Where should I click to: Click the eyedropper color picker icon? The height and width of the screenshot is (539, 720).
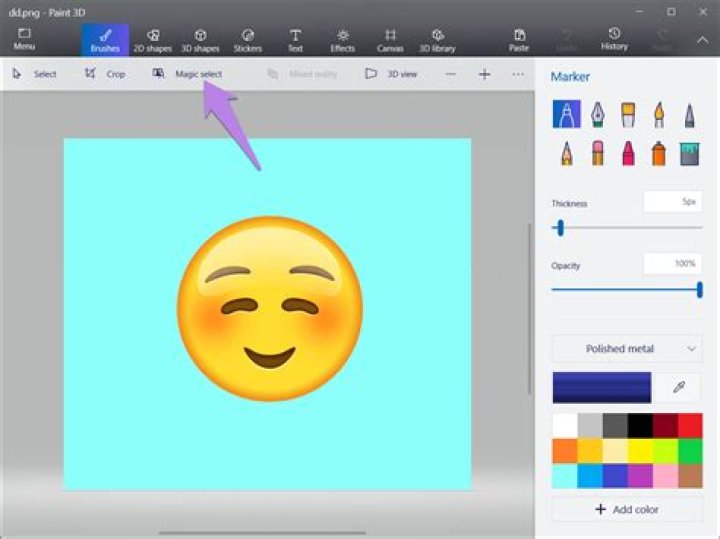pyautogui.click(x=679, y=387)
